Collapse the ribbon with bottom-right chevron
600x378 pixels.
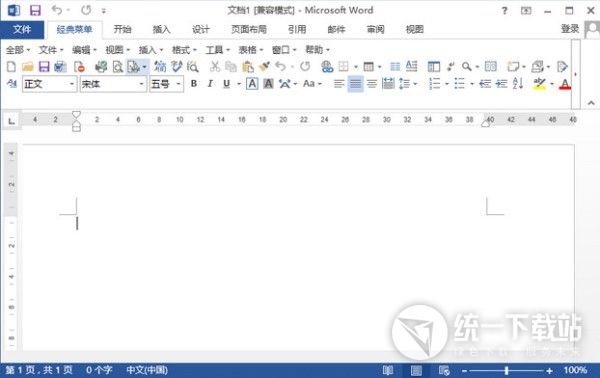pos(591,103)
